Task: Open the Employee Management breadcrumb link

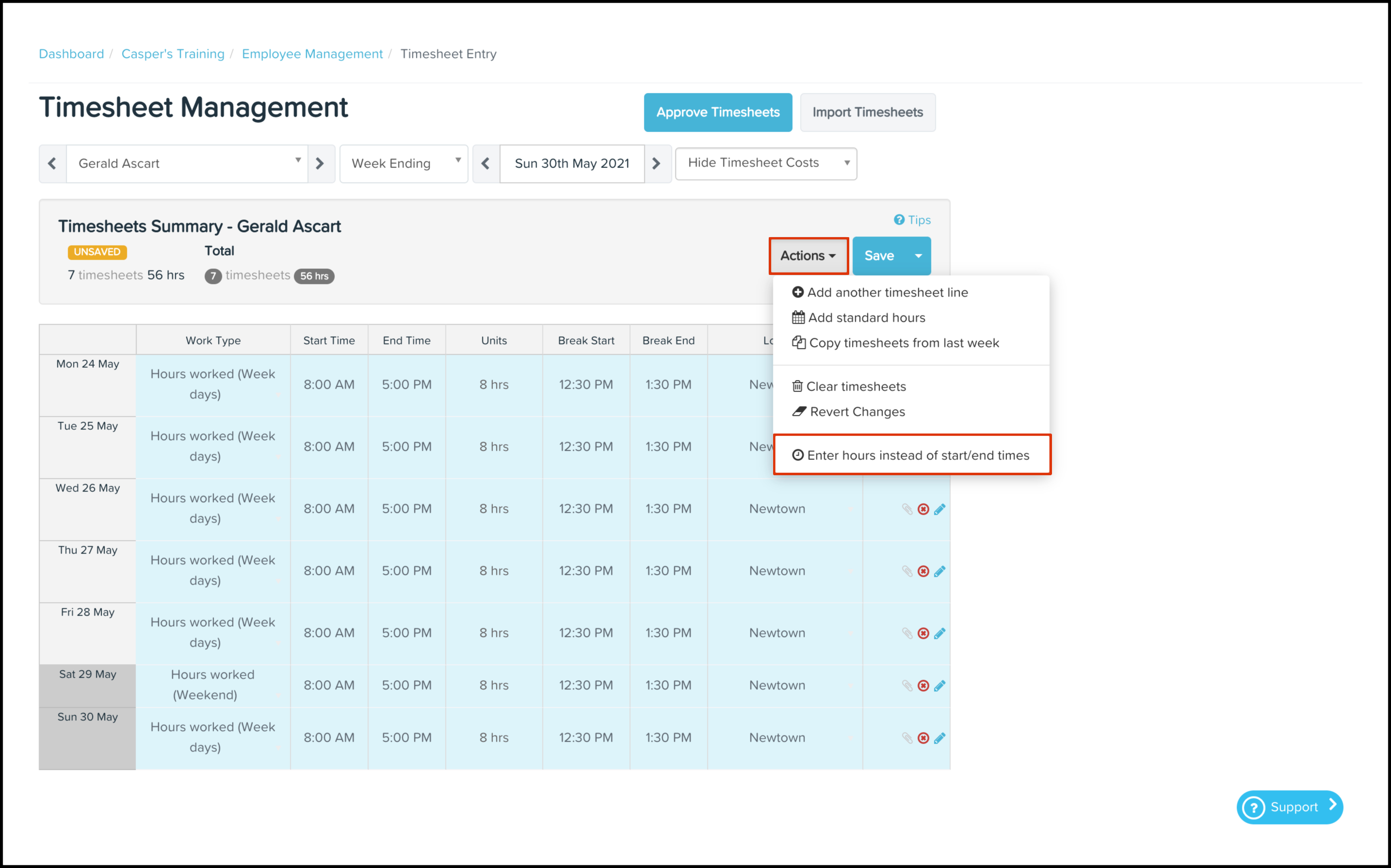Action: (312, 54)
